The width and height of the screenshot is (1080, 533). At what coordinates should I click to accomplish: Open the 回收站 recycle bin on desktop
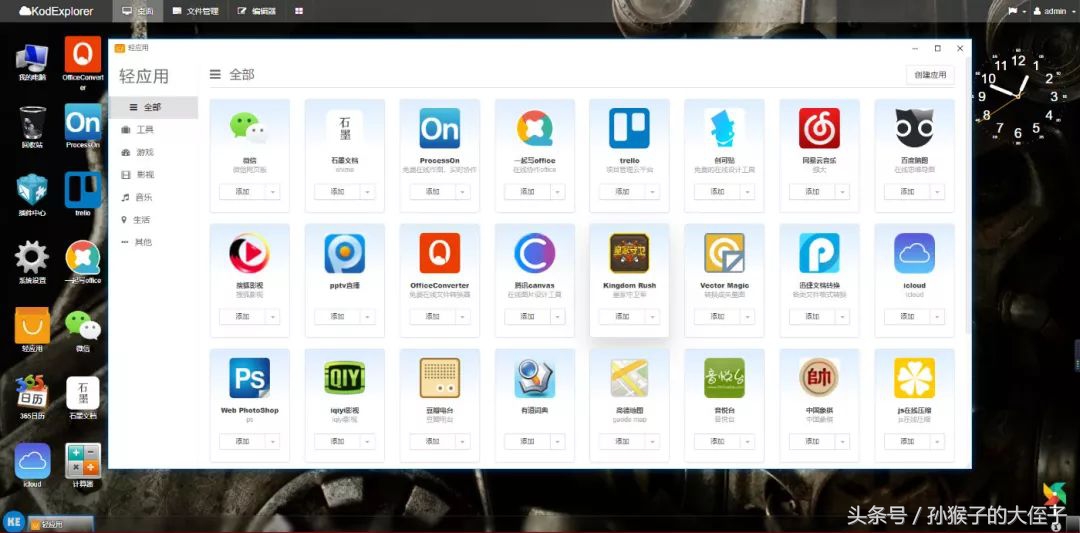pos(32,124)
